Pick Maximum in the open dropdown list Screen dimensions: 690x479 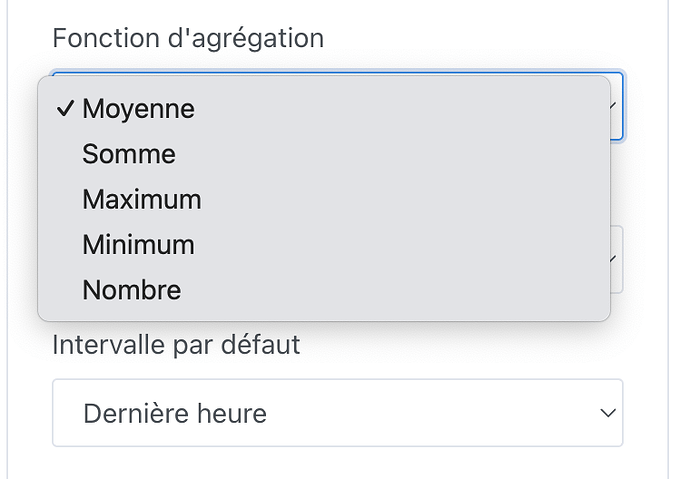click(142, 199)
